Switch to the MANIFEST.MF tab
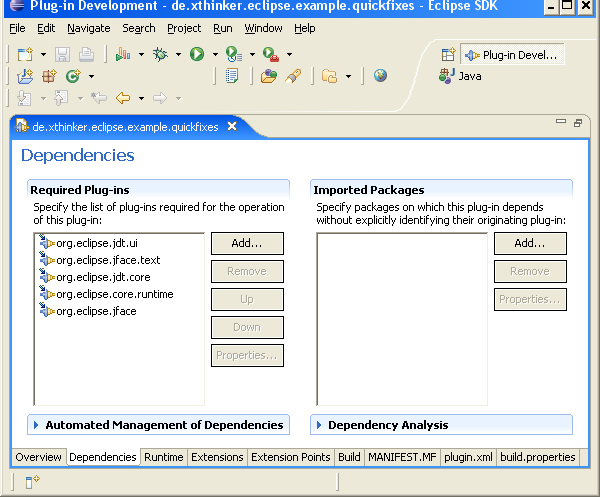Viewport: 600px width, 497px height. pyautogui.click(x=402, y=457)
